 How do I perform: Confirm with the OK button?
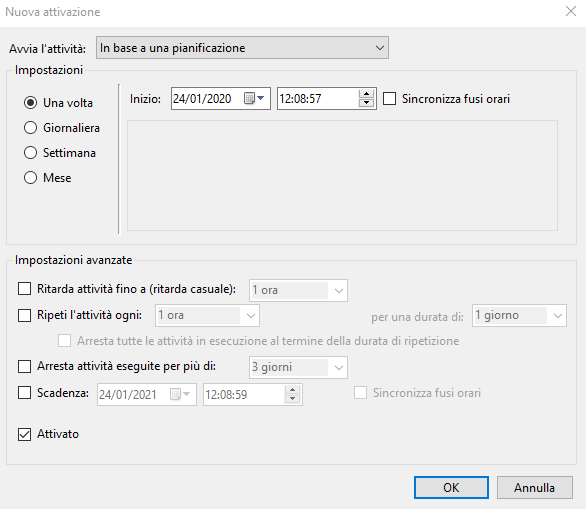coord(451,487)
